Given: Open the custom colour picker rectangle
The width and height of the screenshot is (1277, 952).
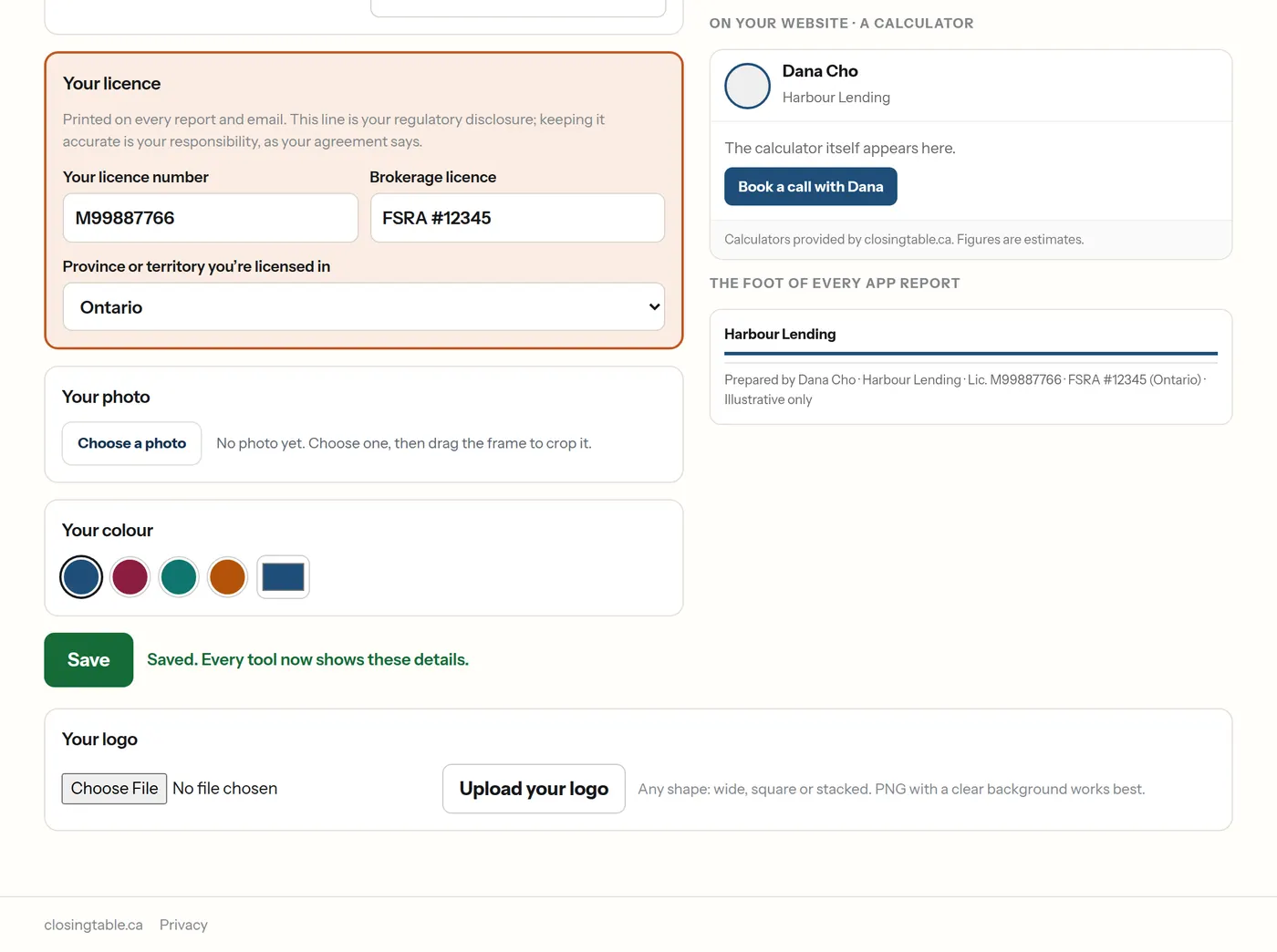Looking at the screenshot, I should click(x=283, y=577).
